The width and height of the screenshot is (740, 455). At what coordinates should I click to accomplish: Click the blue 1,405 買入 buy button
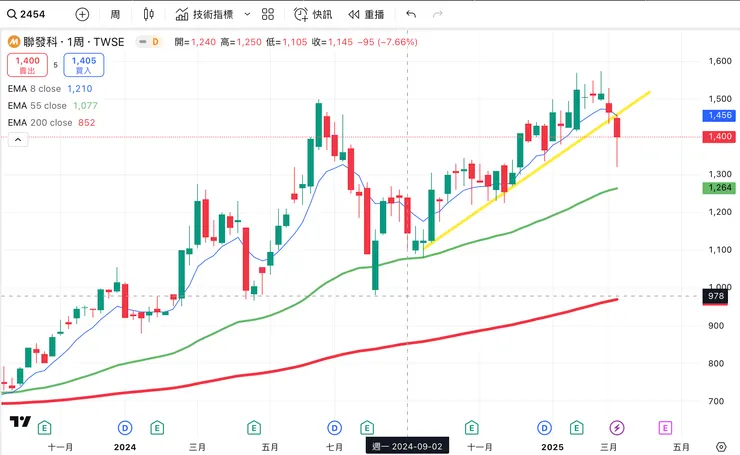pos(84,65)
